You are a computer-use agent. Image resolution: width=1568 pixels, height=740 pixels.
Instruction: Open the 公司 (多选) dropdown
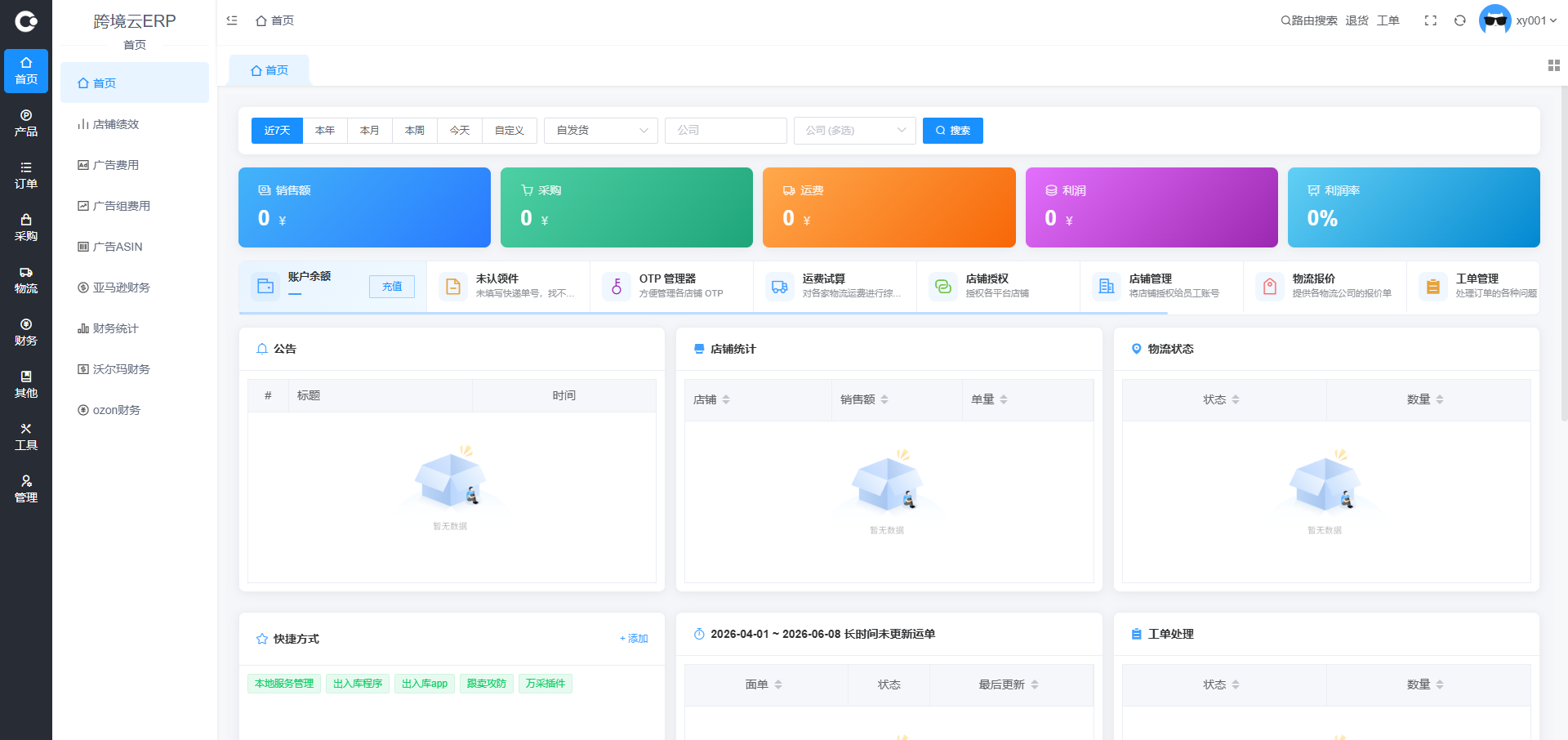pyautogui.click(x=855, y=131)
